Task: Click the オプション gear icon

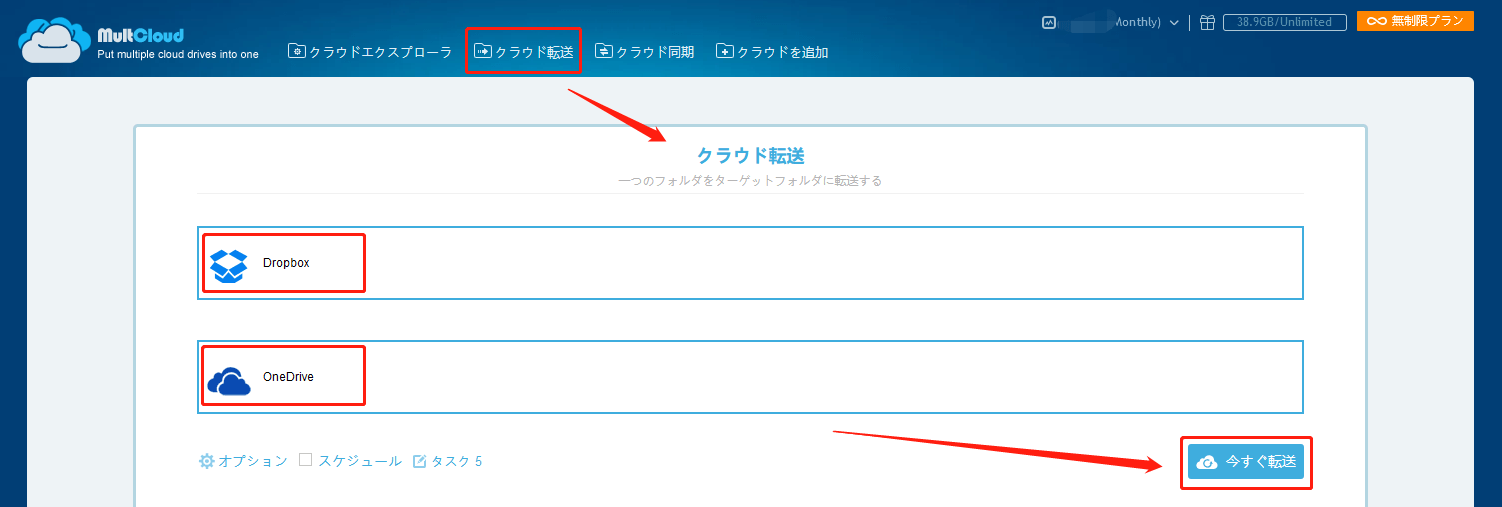Action: click(x=207, y=461)
